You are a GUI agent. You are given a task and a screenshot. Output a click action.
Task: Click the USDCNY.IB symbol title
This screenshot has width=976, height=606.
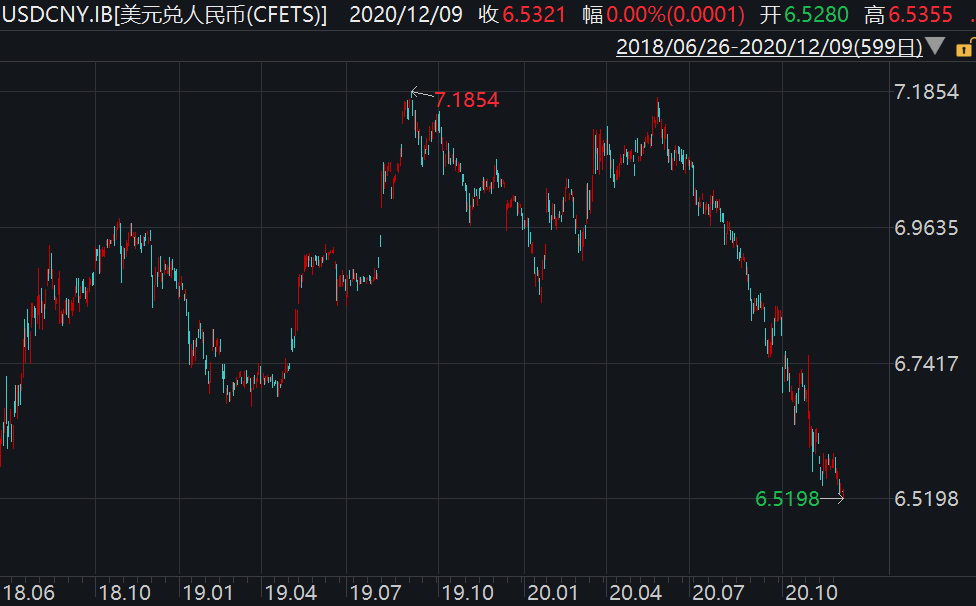point(164,14)
